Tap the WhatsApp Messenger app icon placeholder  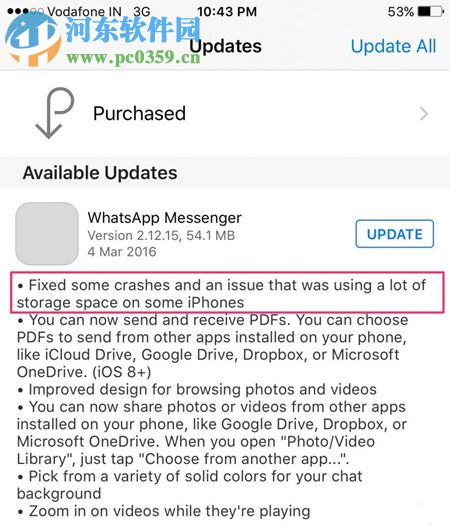[x=47, y=234]
